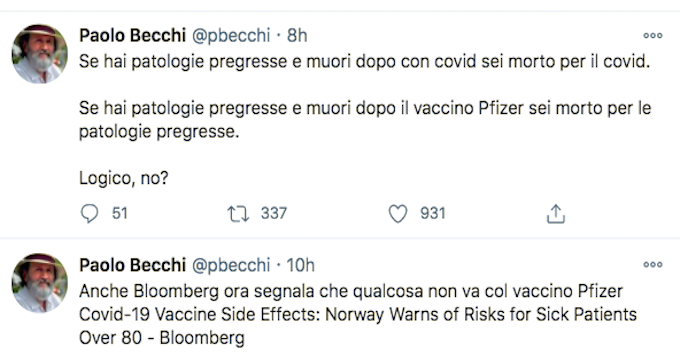
Task: View the 337 retweets count
Action: tap(274, 213)
